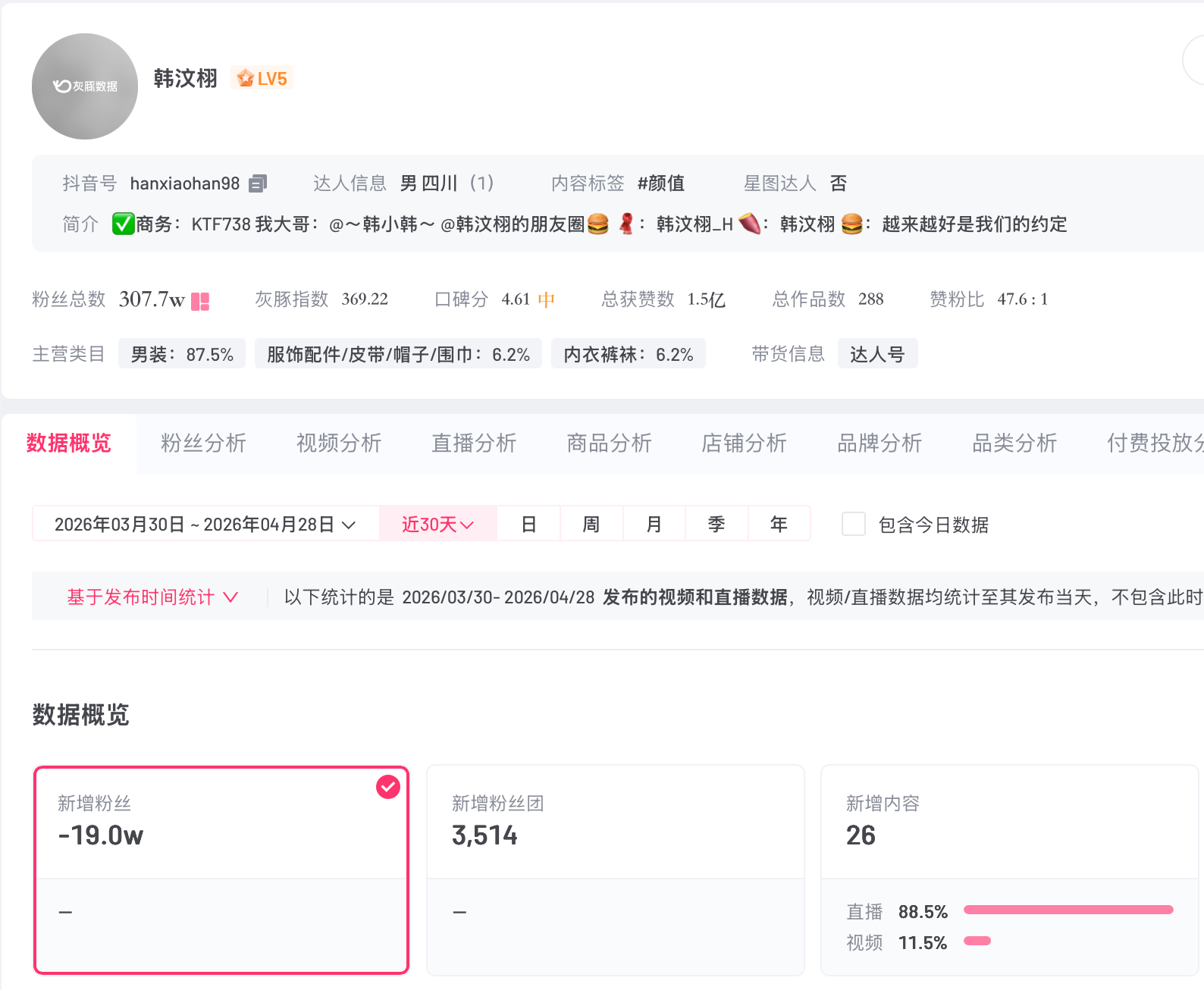
Task: Open the date range 2026年03月30日 dropdown
Action: pos(205,524)
